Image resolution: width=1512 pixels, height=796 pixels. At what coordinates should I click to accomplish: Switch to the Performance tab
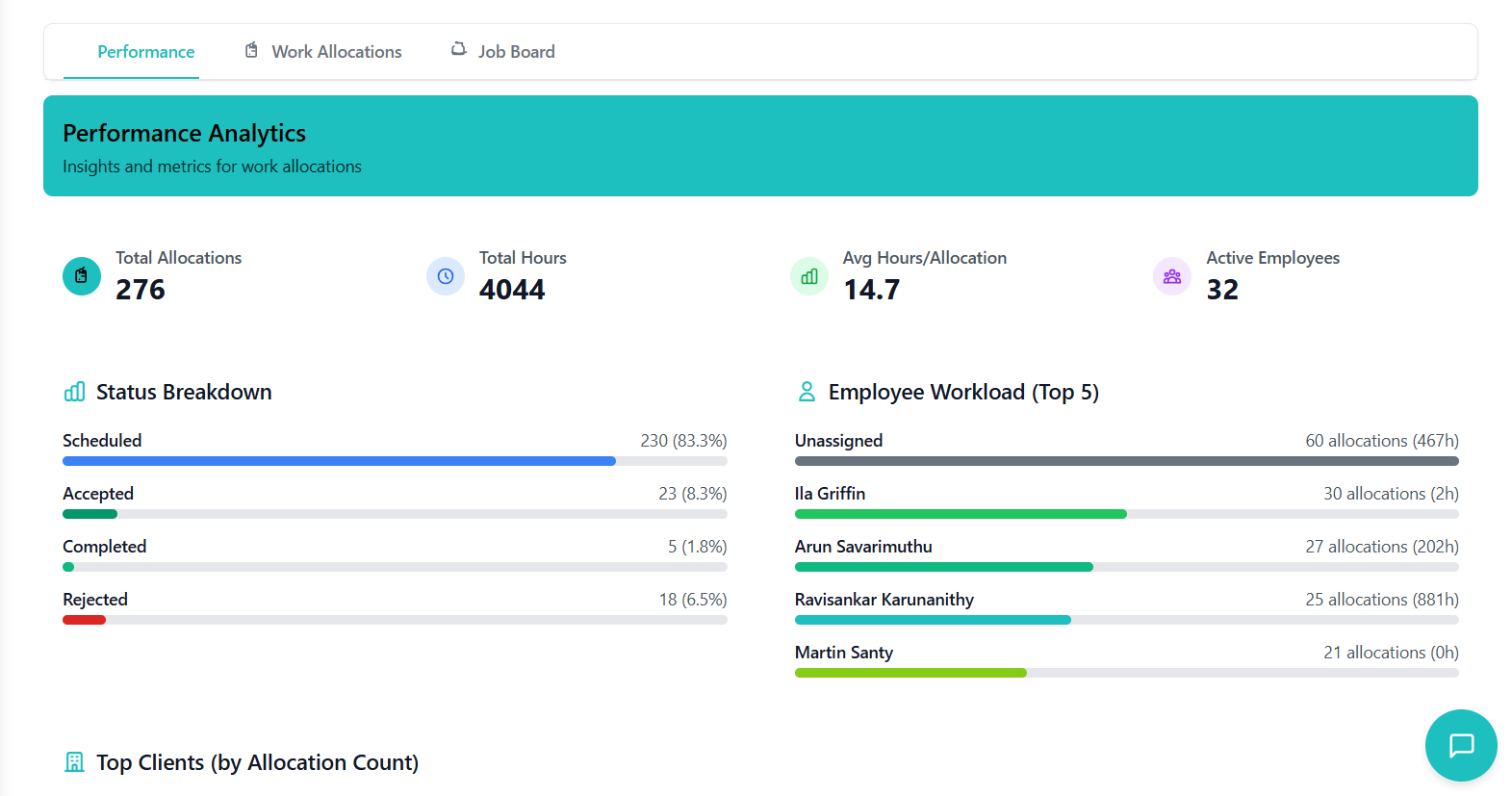click(x=145, y=52)
